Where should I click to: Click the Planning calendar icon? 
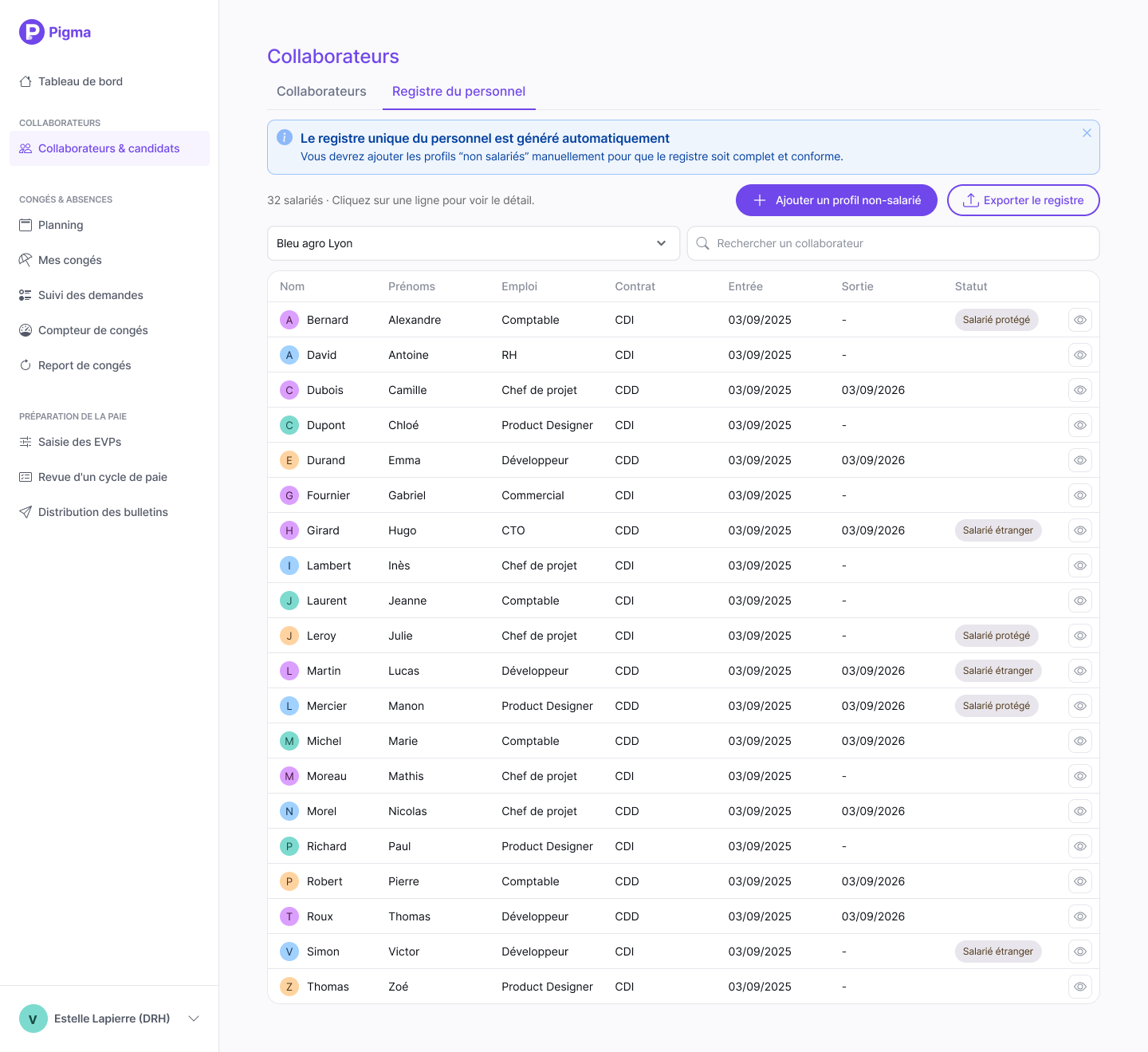26,225
